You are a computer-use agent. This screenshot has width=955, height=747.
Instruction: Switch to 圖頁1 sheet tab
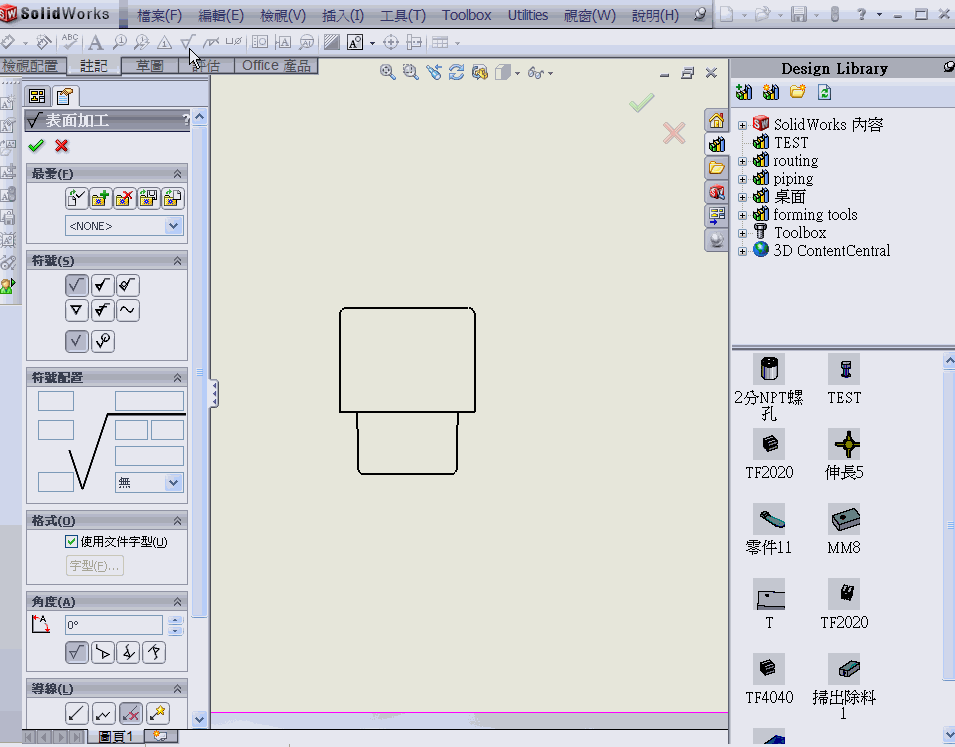coord(116,737)
